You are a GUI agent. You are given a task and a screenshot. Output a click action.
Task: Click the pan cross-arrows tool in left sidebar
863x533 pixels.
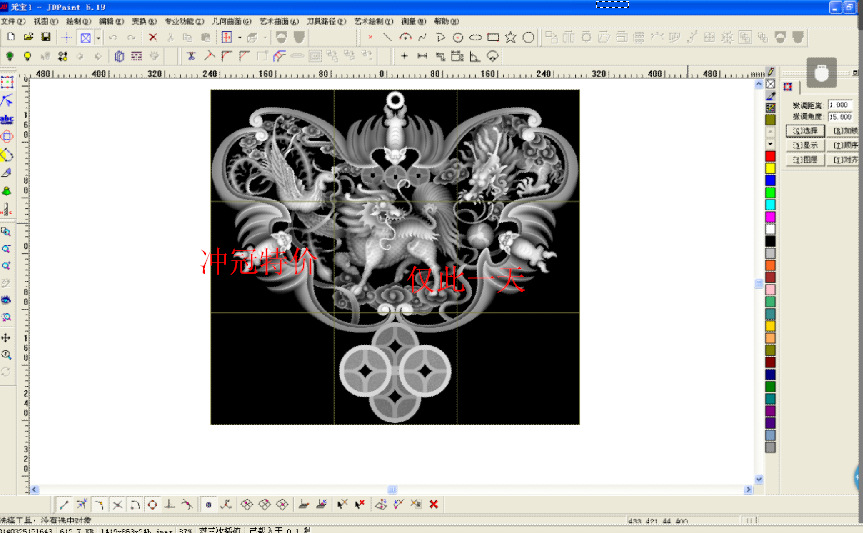point(6,338)
